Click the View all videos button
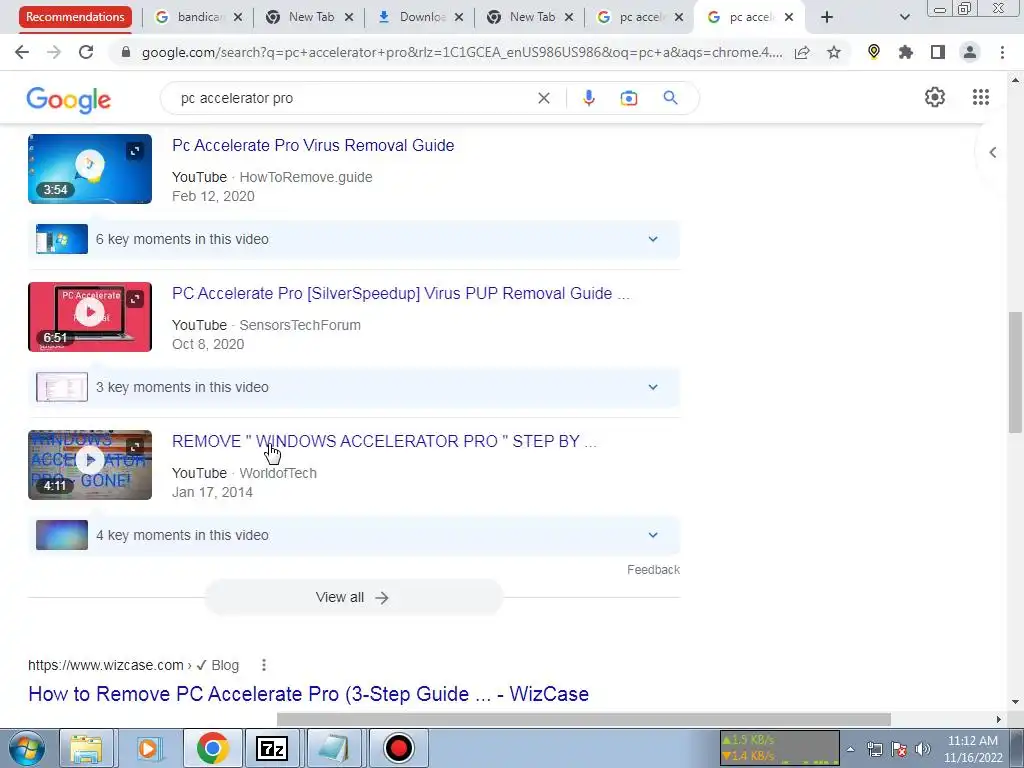1024x768 pixels. click(353, 598)
